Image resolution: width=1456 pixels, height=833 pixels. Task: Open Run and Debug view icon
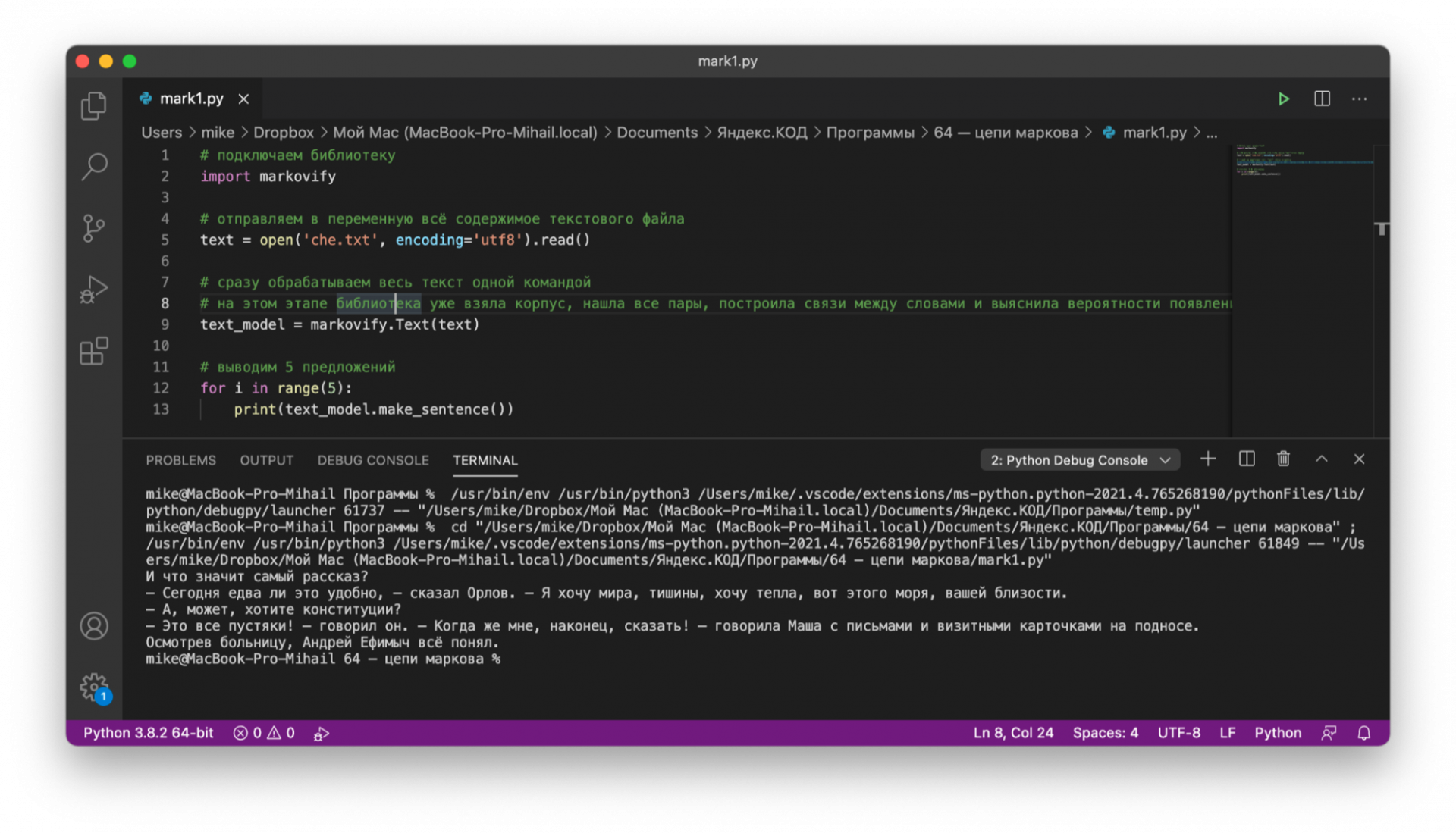(x=94, y=289)
